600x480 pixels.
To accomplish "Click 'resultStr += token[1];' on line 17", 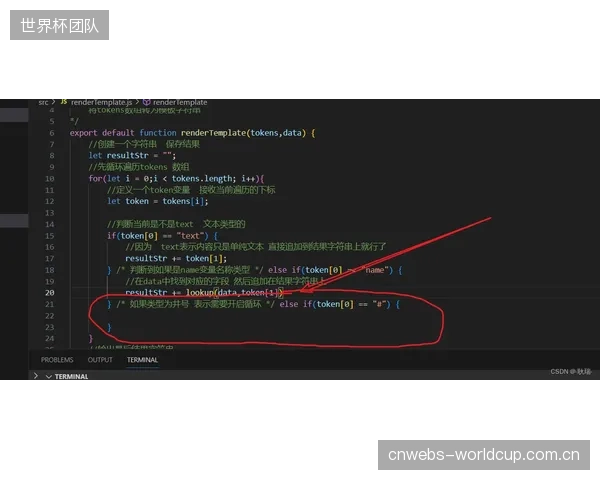I will click(176, 258).
